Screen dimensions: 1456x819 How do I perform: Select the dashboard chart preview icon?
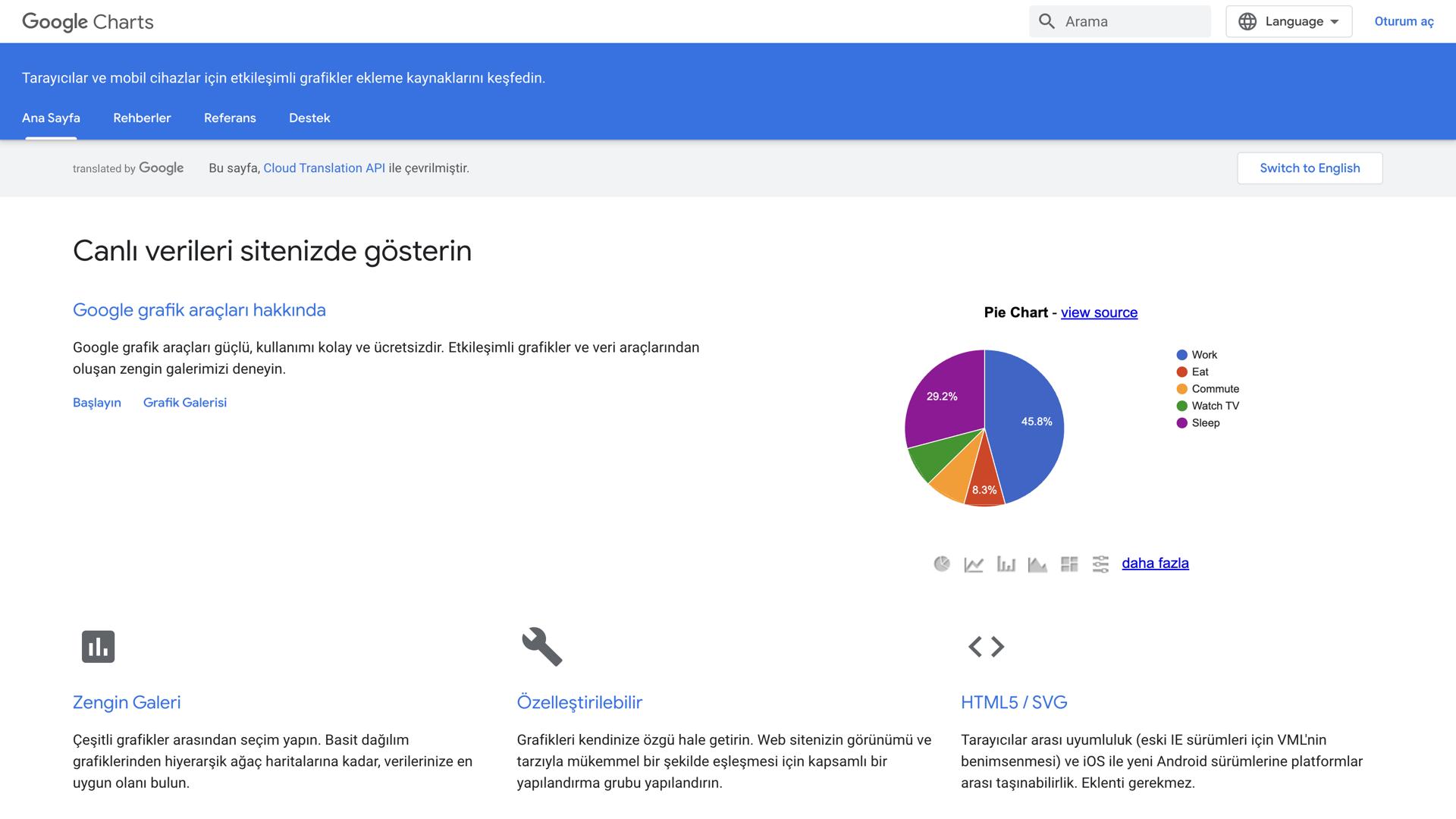click(1069, 563)
